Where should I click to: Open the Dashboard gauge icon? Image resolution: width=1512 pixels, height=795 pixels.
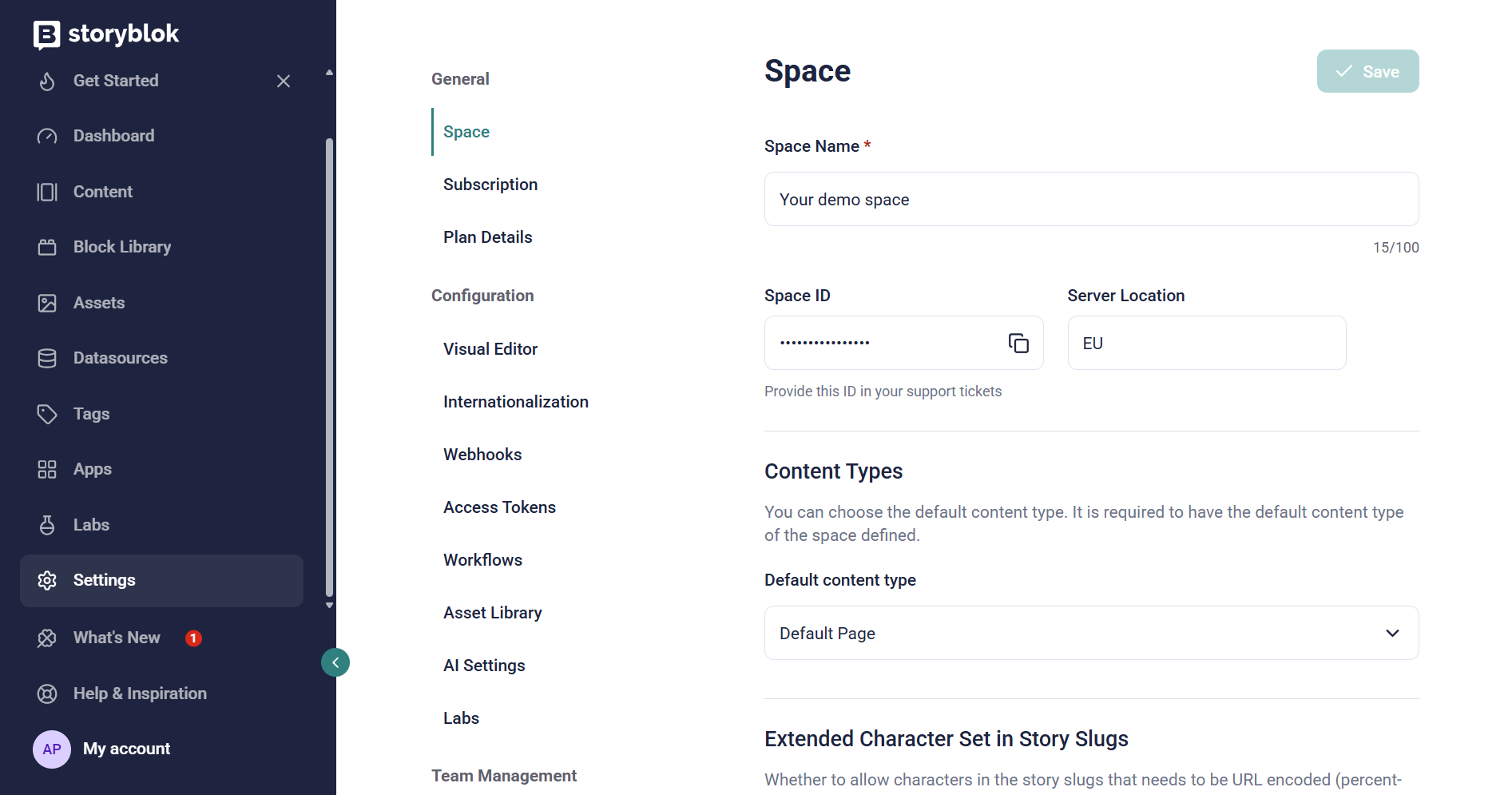pyautogui.click(x=47, y=136)
